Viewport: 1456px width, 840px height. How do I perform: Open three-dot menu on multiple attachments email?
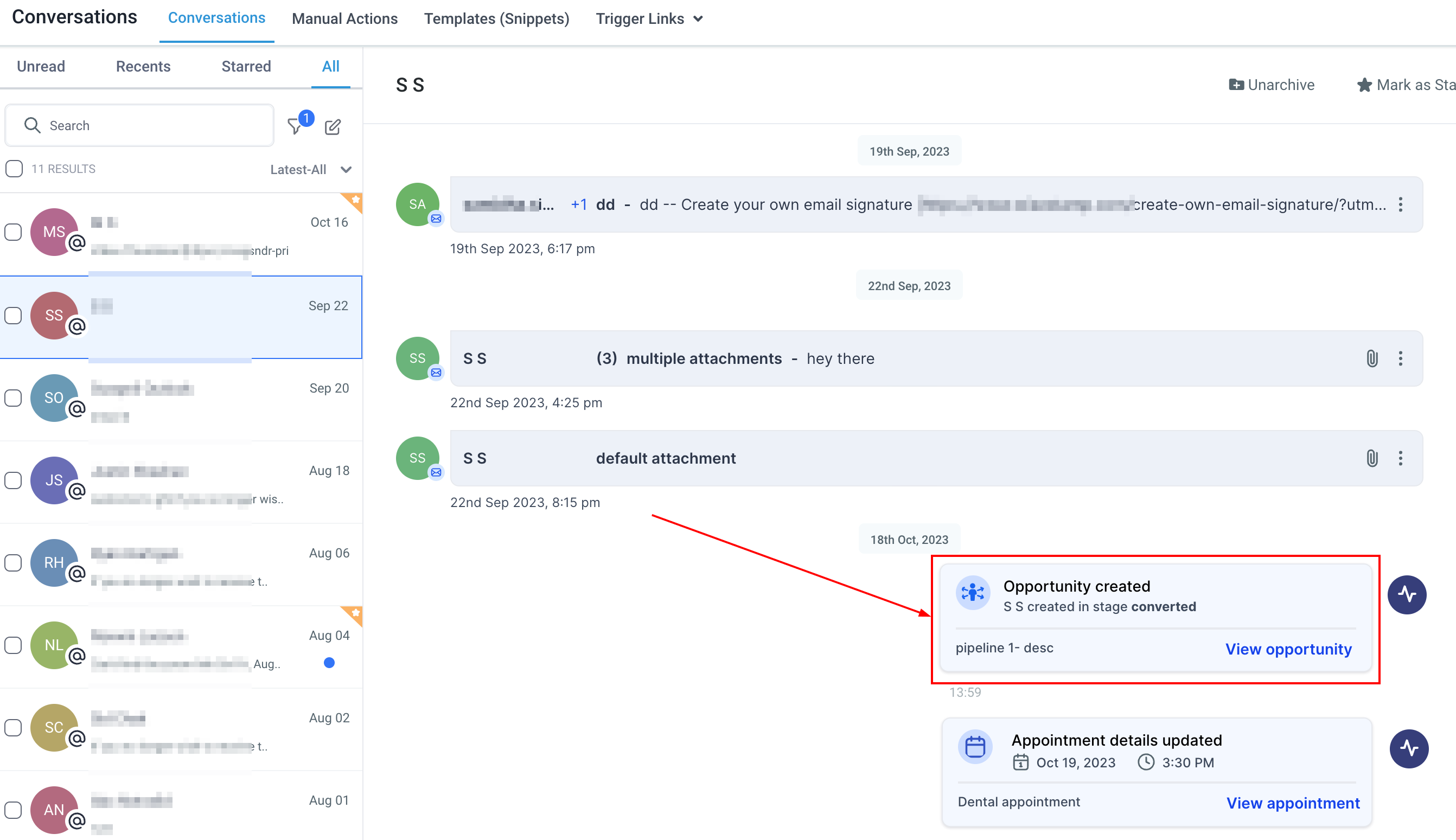tap(1401, 358)
